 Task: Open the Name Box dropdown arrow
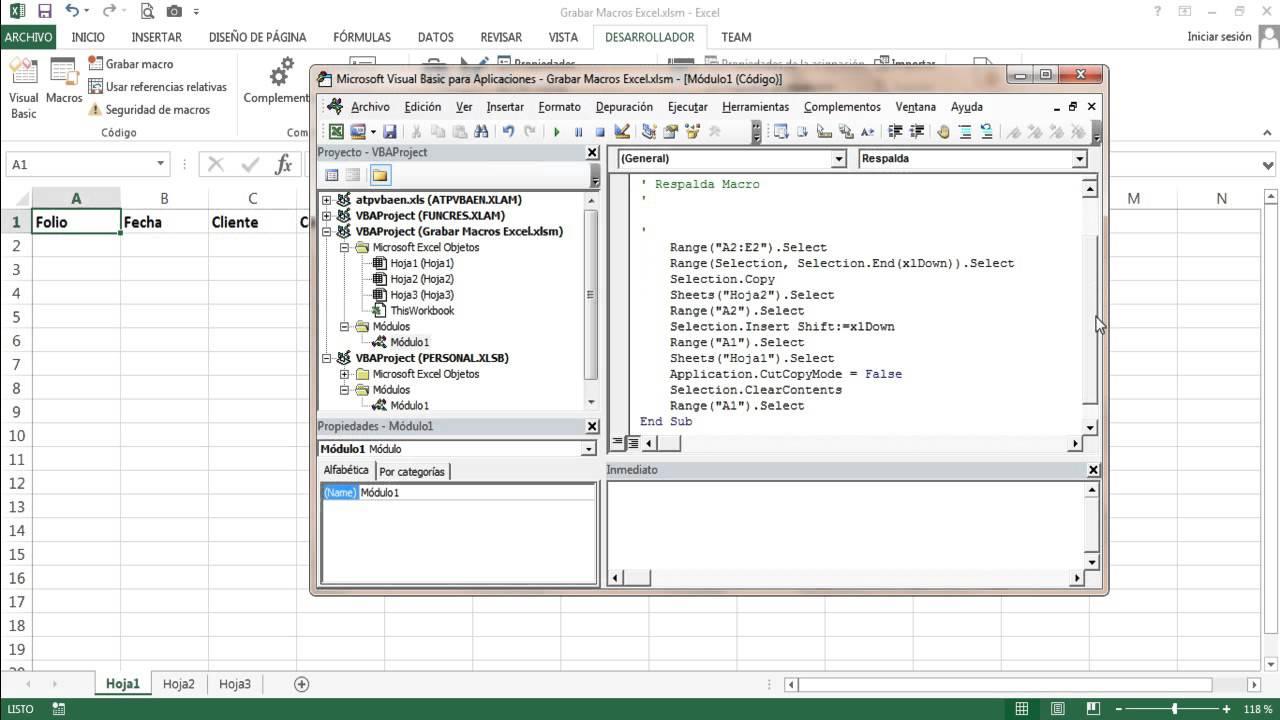click(160, 164)
